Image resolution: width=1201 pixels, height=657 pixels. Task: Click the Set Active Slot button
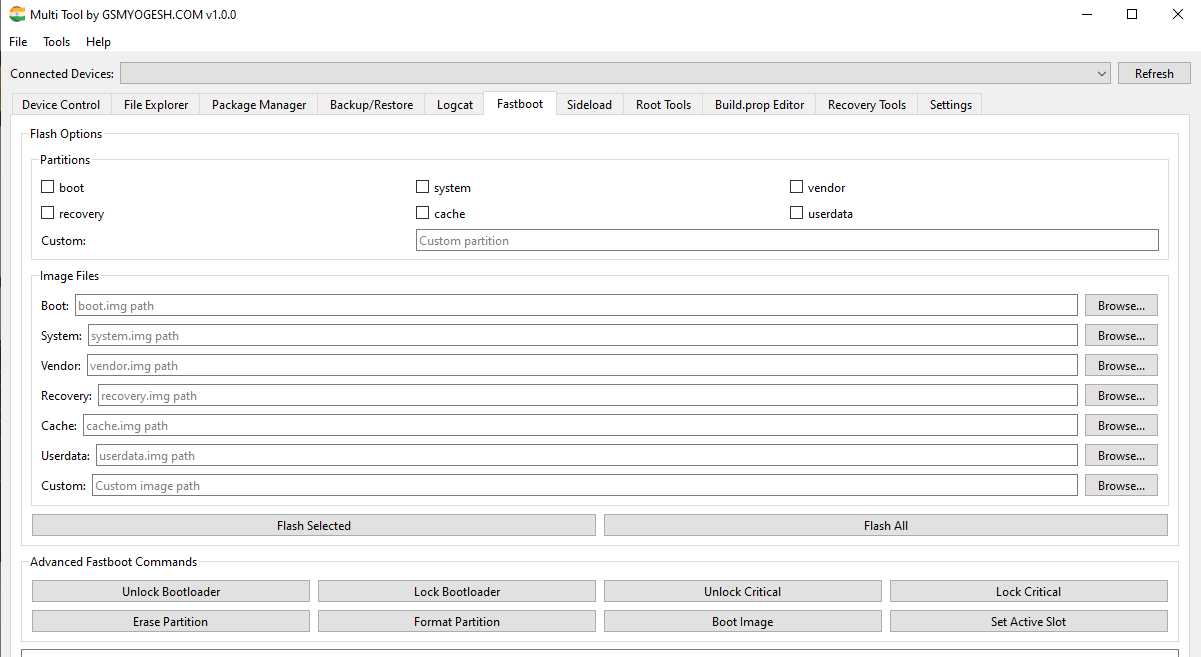point(1028,622)
